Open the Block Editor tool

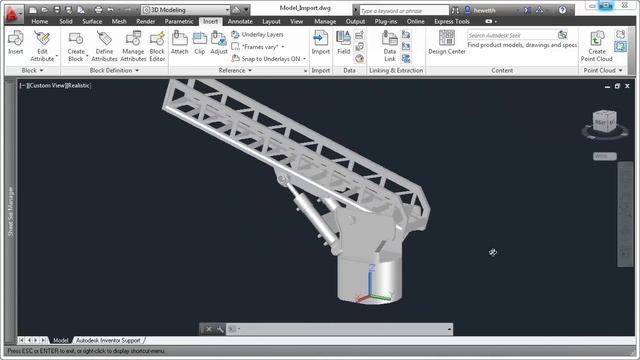pos(157,46)
